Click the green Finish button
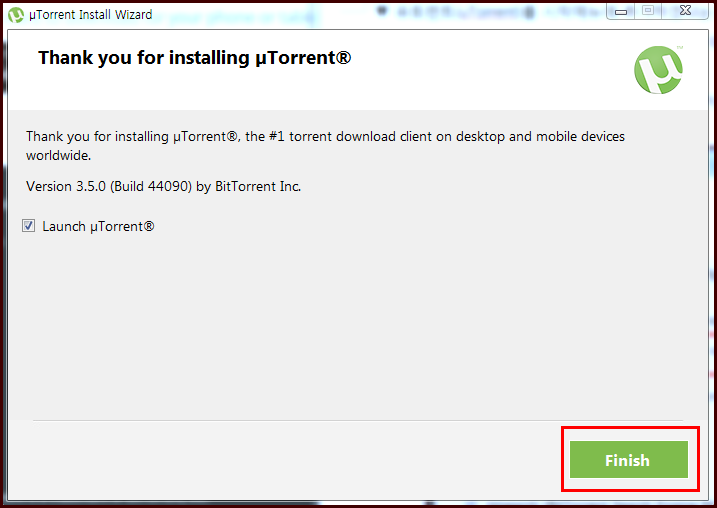The width and height of the screenshot is (717, 508). [629, 460]
